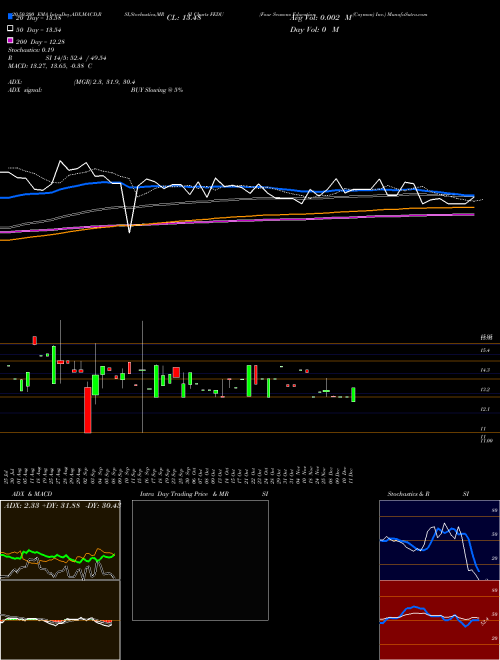Screen dimensions: 500x660
Task: Click the 'CL: 13.48' closing price label
Action: 184,18
